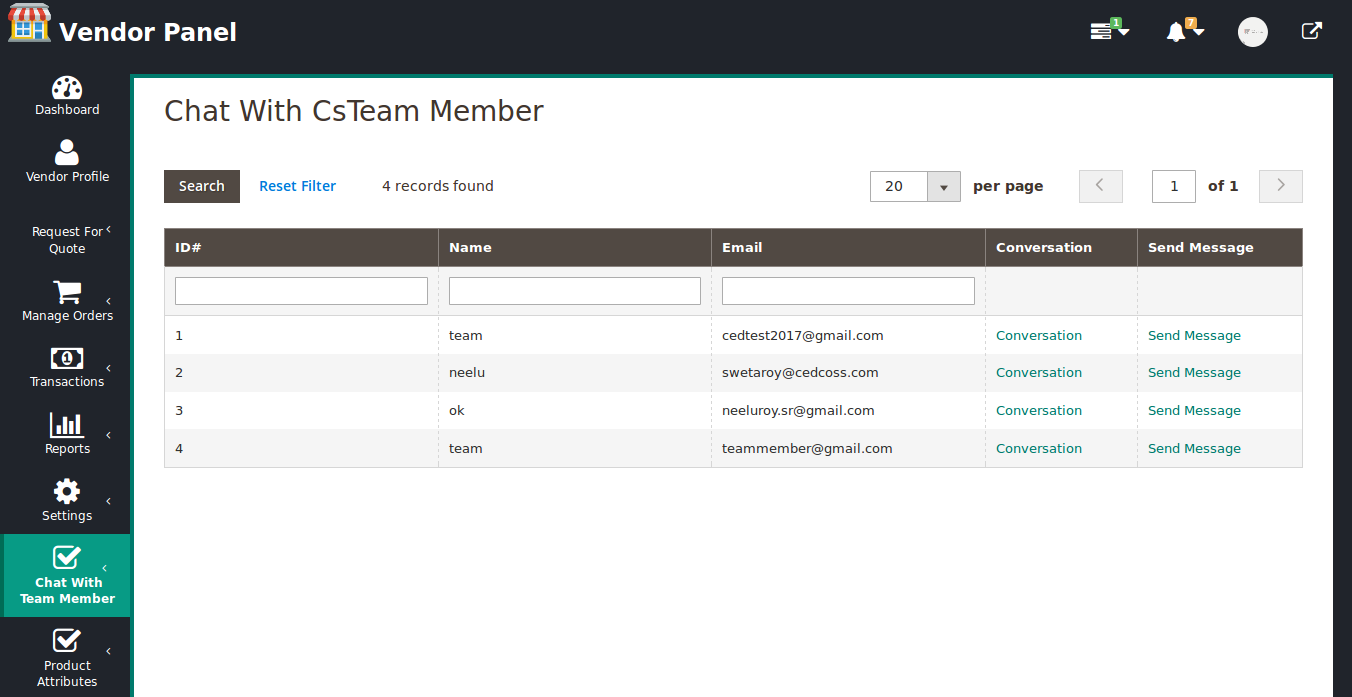Click the vendor avatar in header
1352x697 pixels.
point(1252,32)
